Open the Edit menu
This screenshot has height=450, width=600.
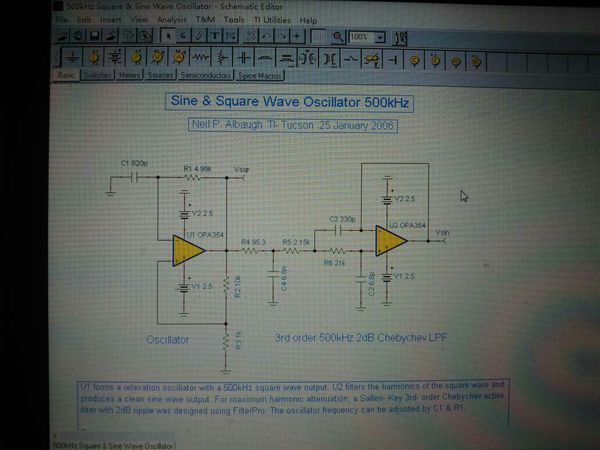[84, 20]
